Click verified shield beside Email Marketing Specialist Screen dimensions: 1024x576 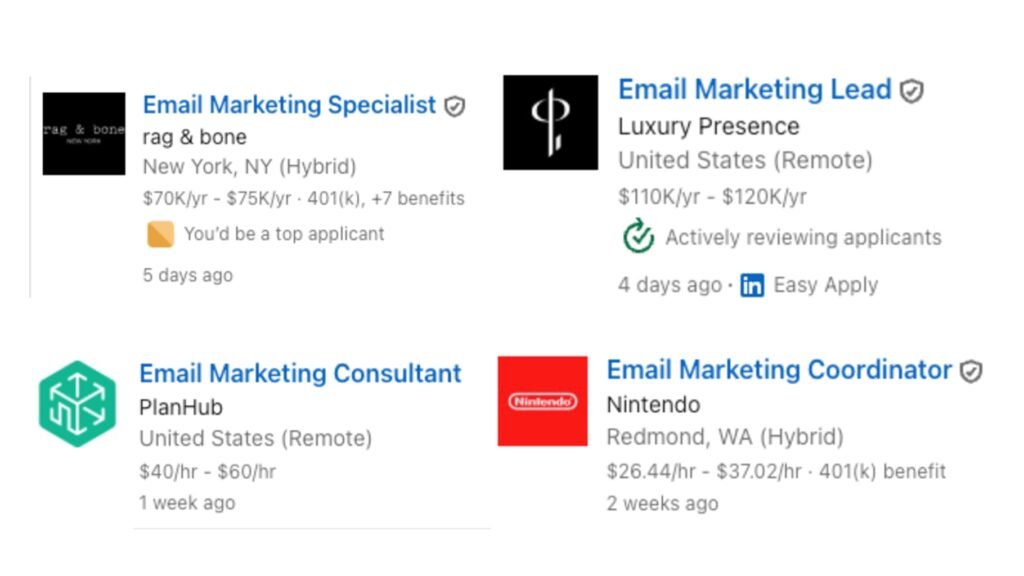tap(455, 106)
